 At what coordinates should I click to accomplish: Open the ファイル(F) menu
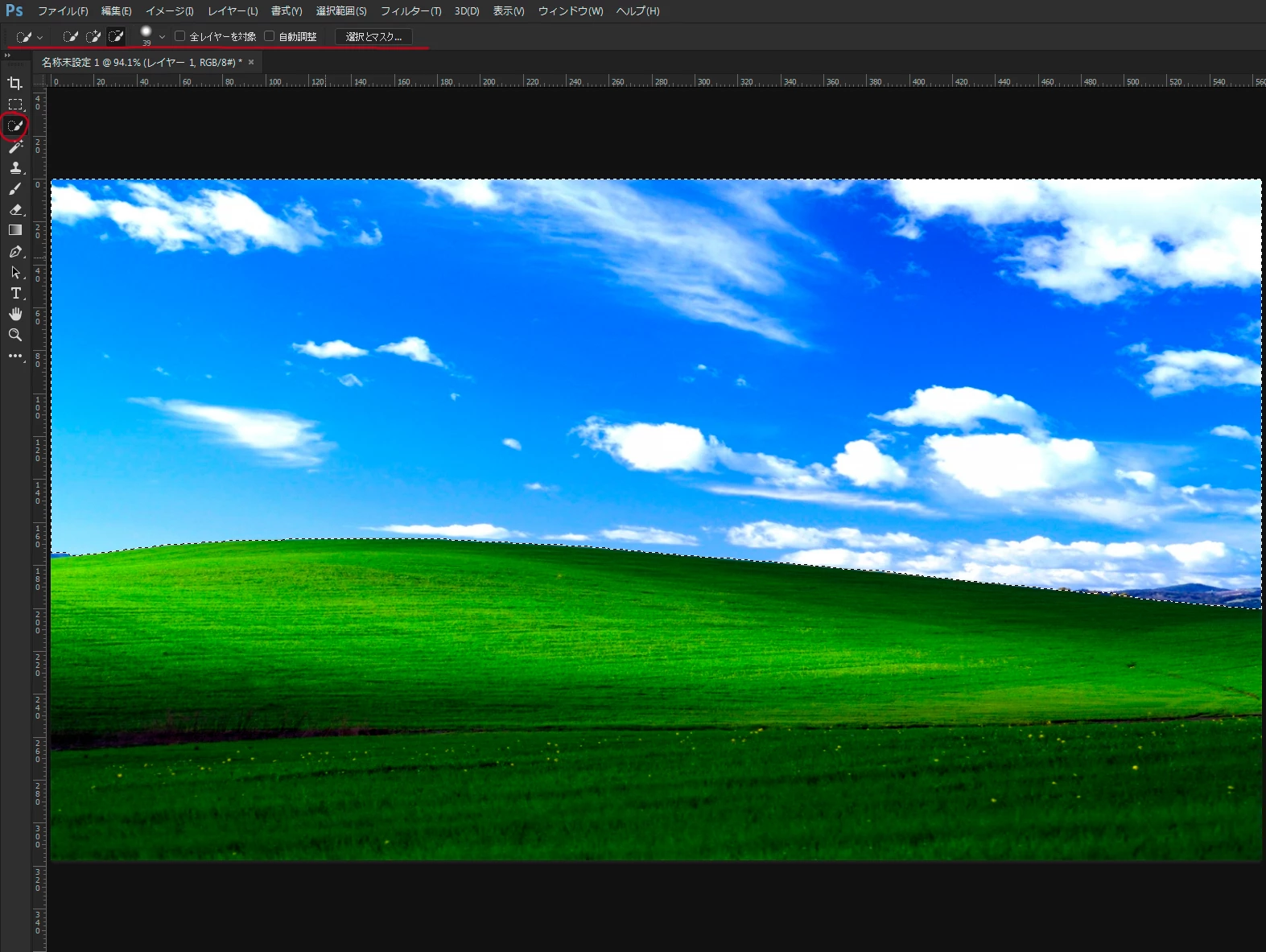coord(63,11)
